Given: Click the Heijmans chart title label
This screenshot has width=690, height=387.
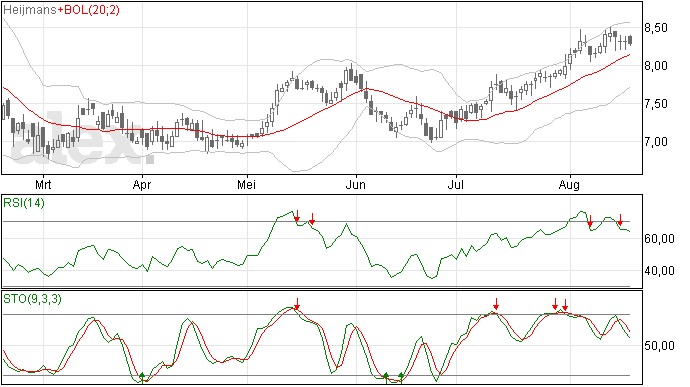Looking at the screenshot, I should point(29,10).
